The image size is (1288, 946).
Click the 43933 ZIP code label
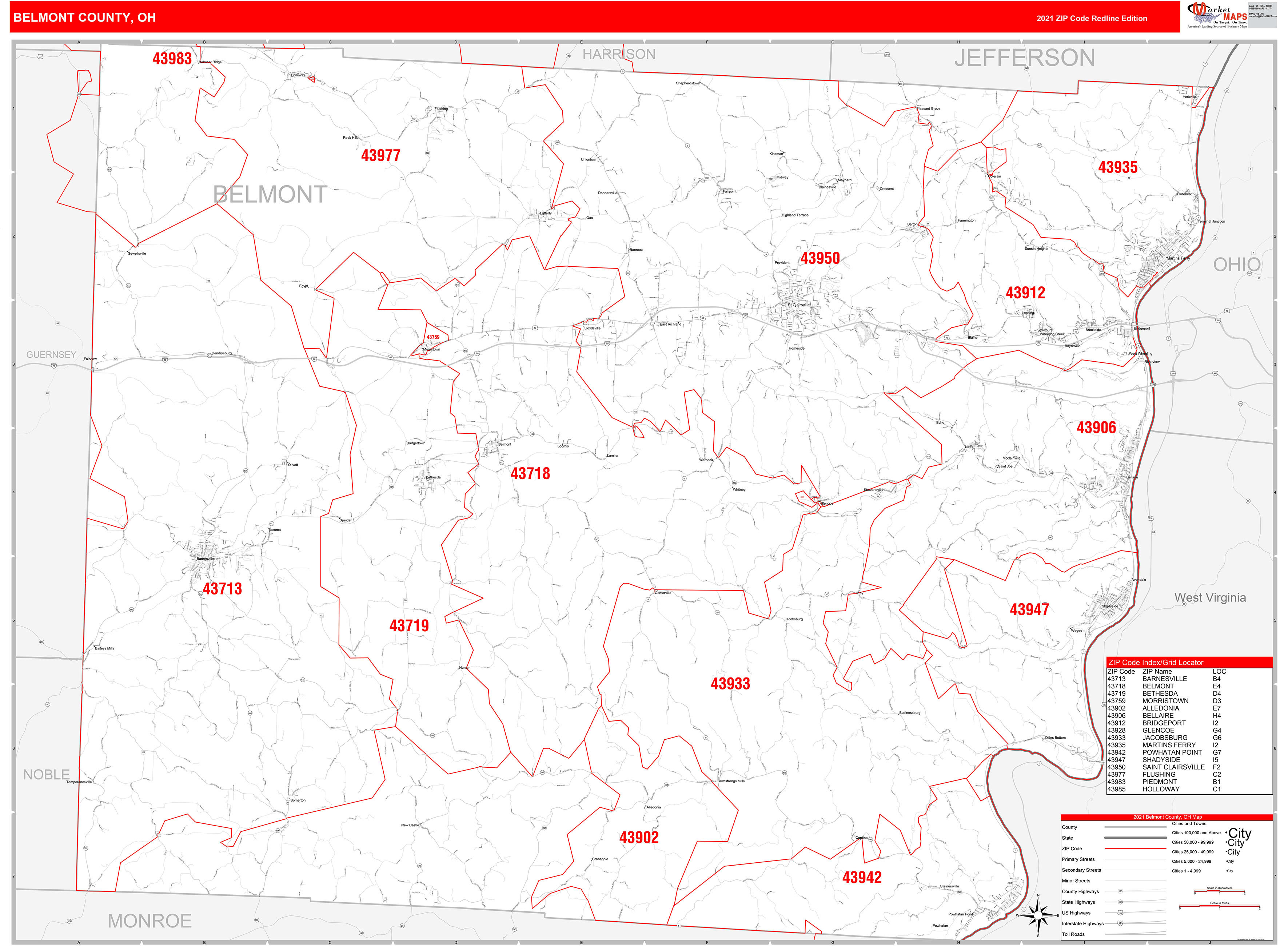pyautogui.click(x=730, y=683)
